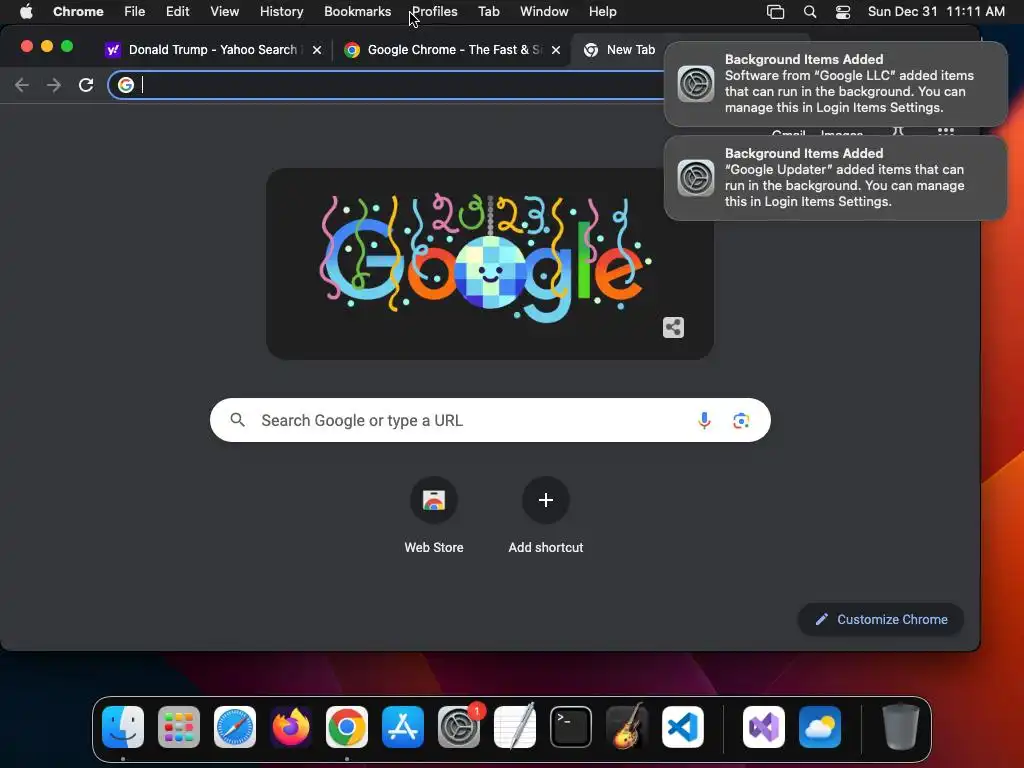Open the Google Updater background items notification
The image size is (1024, 768).
click(x=835, y=178)
